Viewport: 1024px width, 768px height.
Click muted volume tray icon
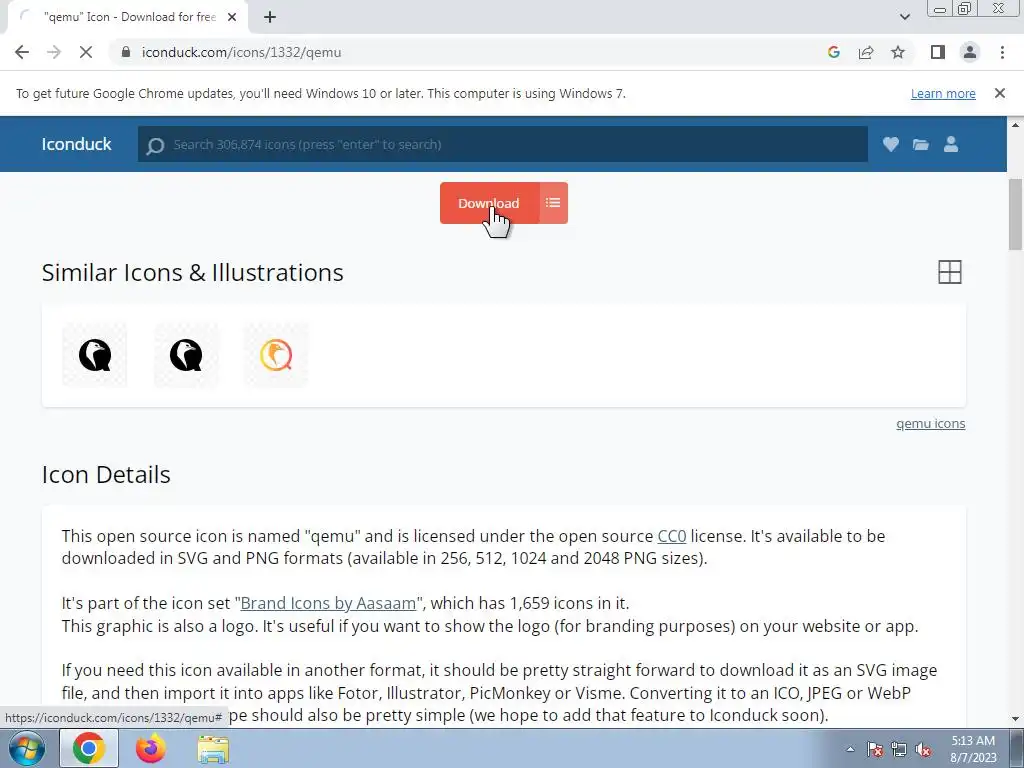pyautogui.click(x=923, y=749)
